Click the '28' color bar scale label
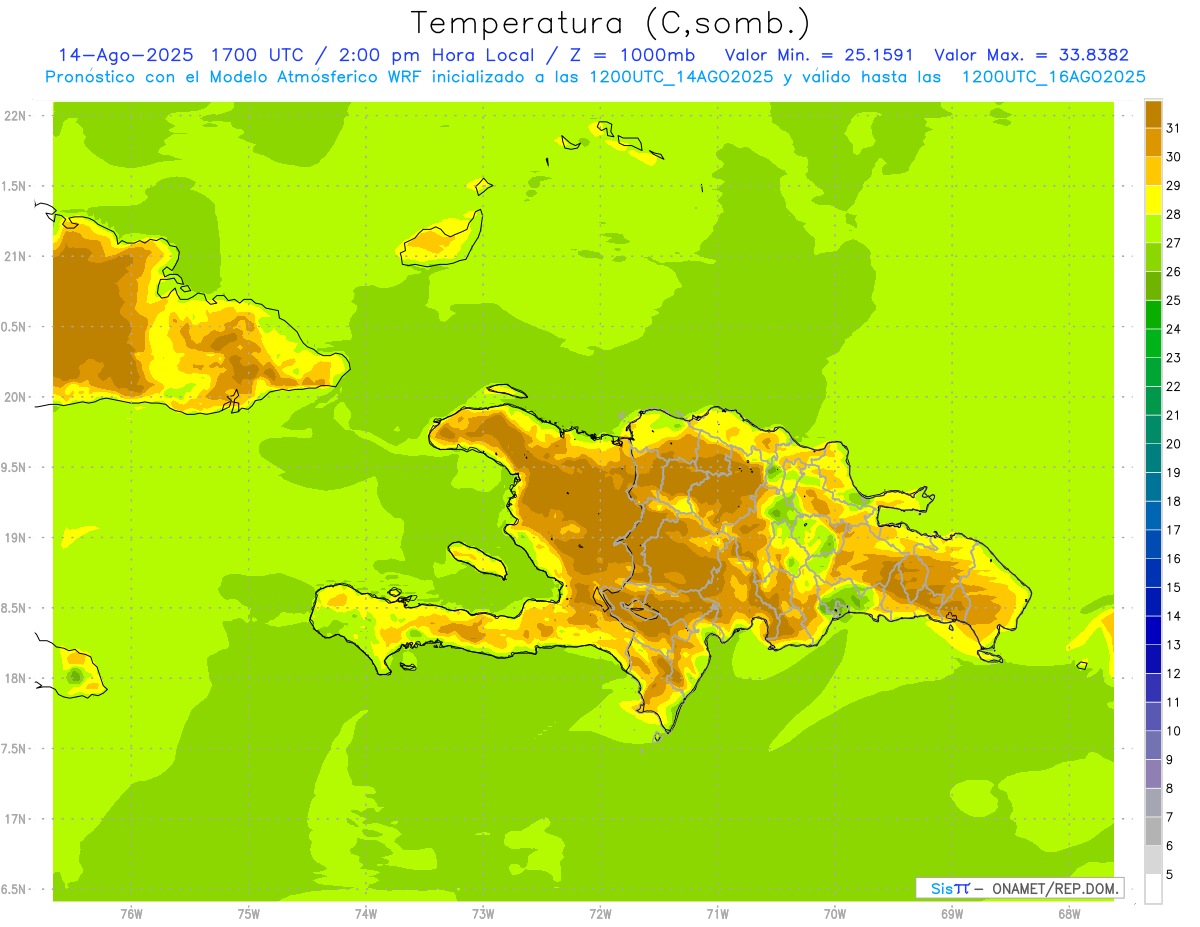1200x927 pixels. click(1174, 214)
